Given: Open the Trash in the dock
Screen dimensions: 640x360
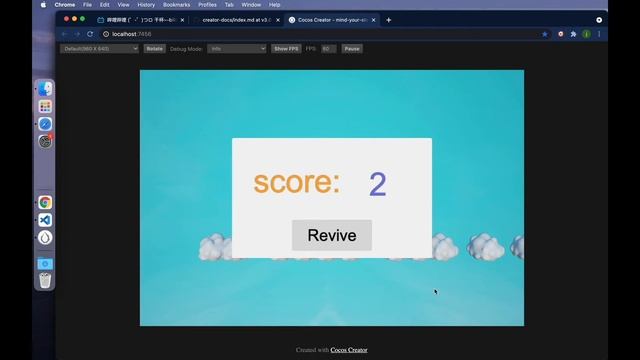Looking at the screenshot, I should (45, 281).
